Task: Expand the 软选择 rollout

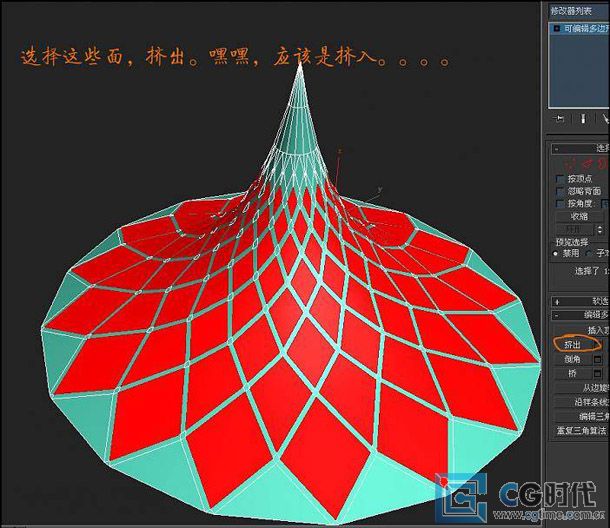Action: 580,301
